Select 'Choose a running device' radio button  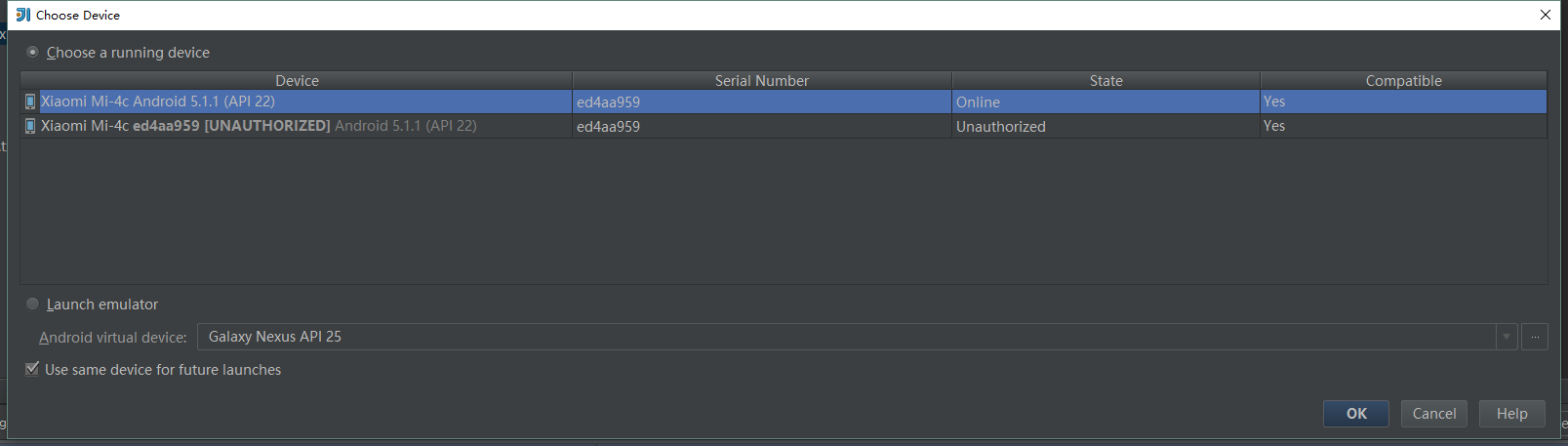coord(33,53)
